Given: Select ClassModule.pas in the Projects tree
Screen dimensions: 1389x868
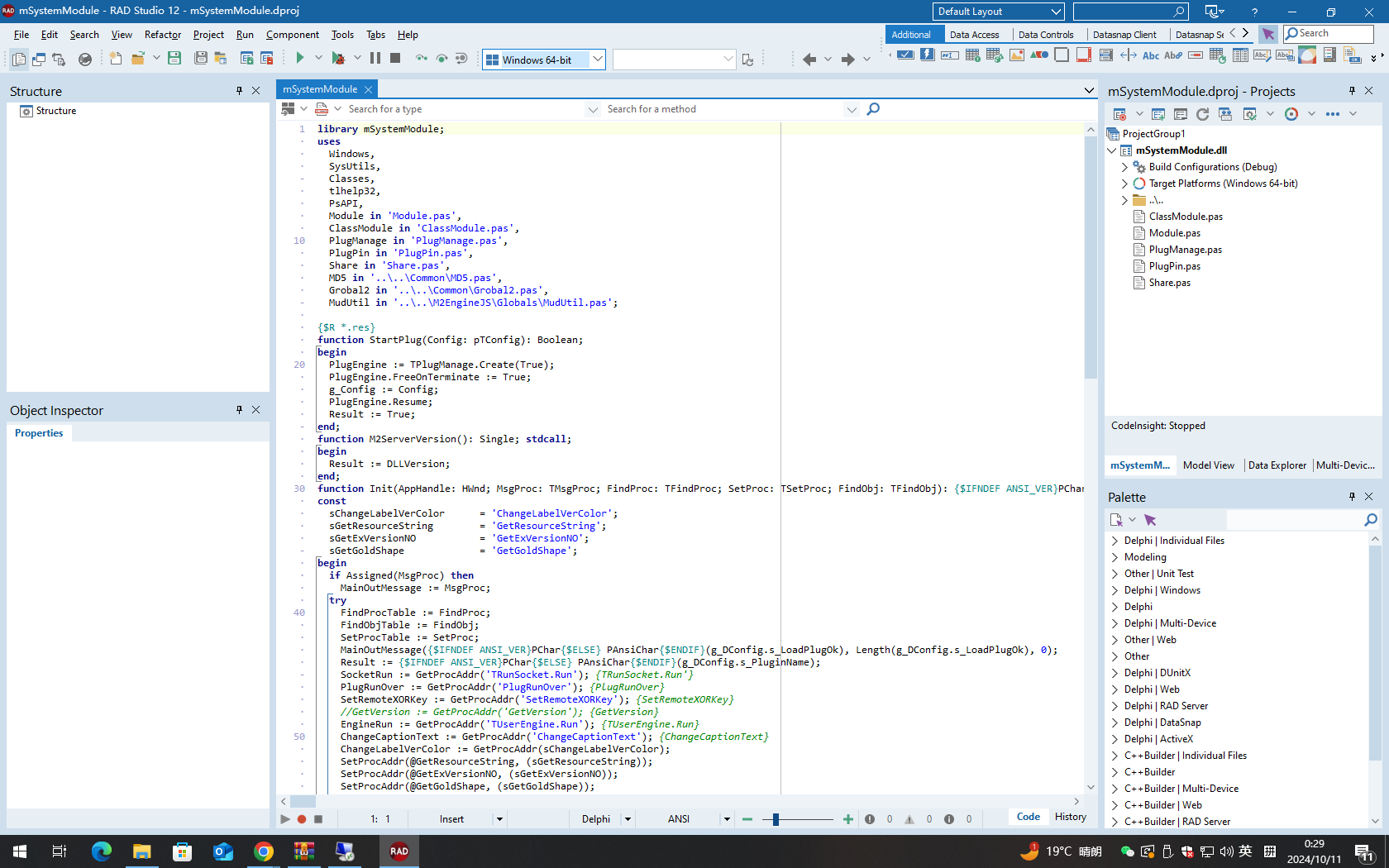Looking at the screenshot, I should pos(1186,217).
